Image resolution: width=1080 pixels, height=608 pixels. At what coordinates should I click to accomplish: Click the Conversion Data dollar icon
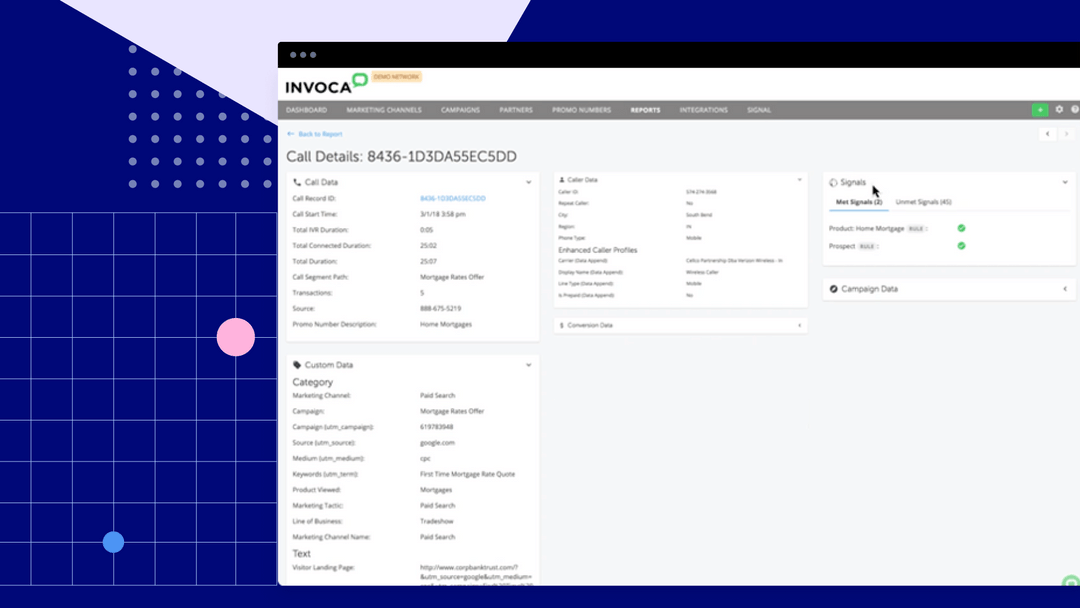point(562,324)
